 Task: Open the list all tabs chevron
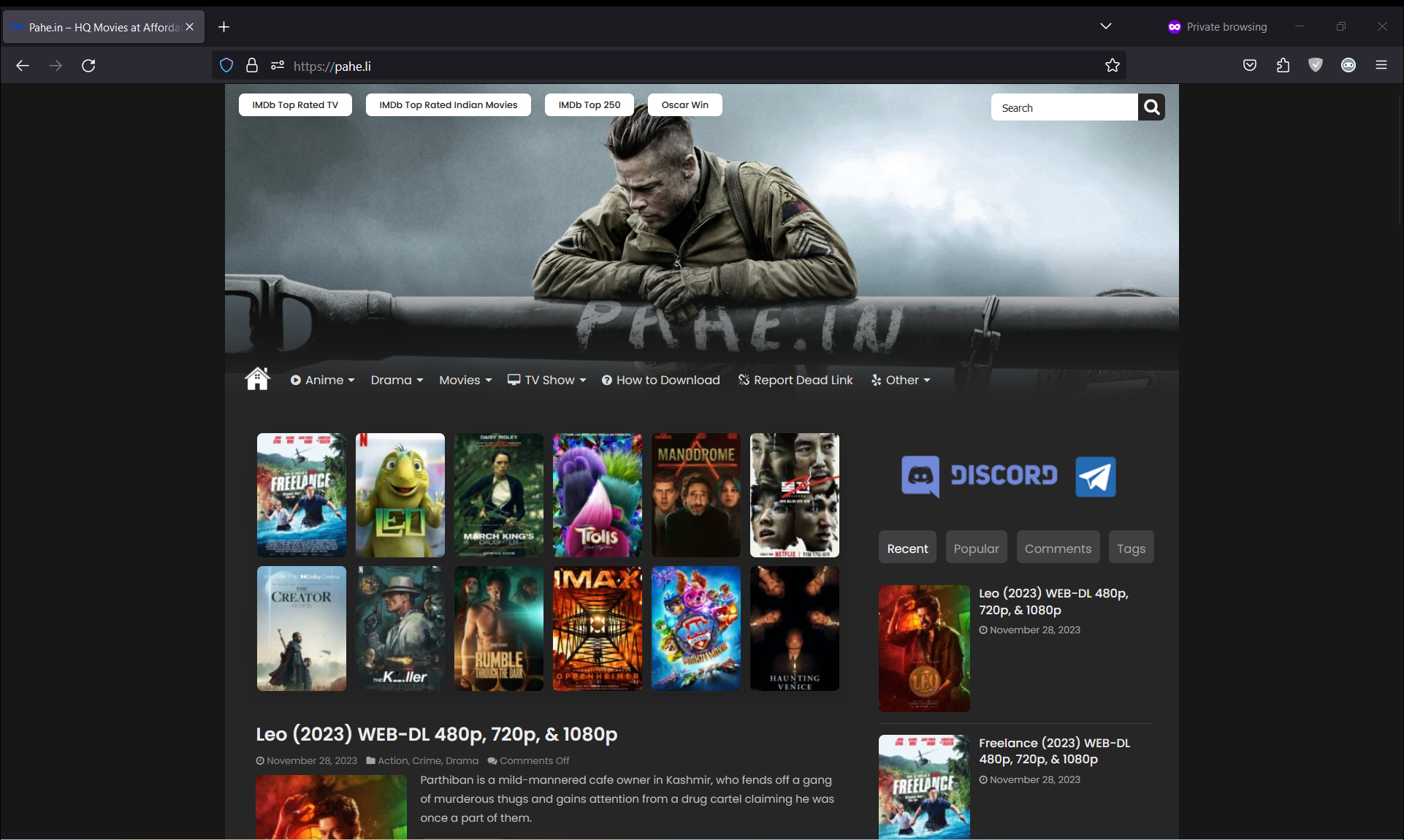(x=1105, y=26)
